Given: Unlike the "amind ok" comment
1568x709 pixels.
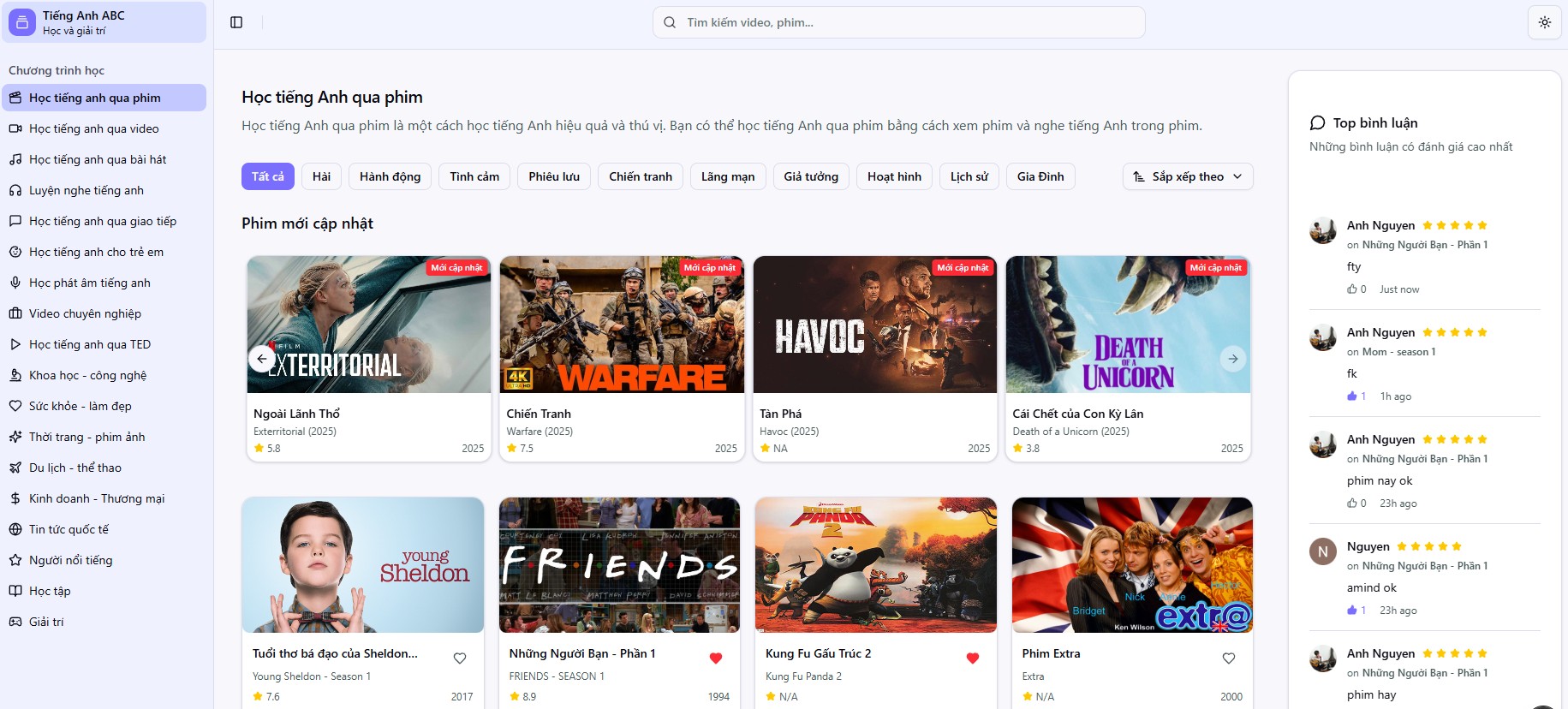Looking at the screenshot, I should click(x=1352, y=611).
